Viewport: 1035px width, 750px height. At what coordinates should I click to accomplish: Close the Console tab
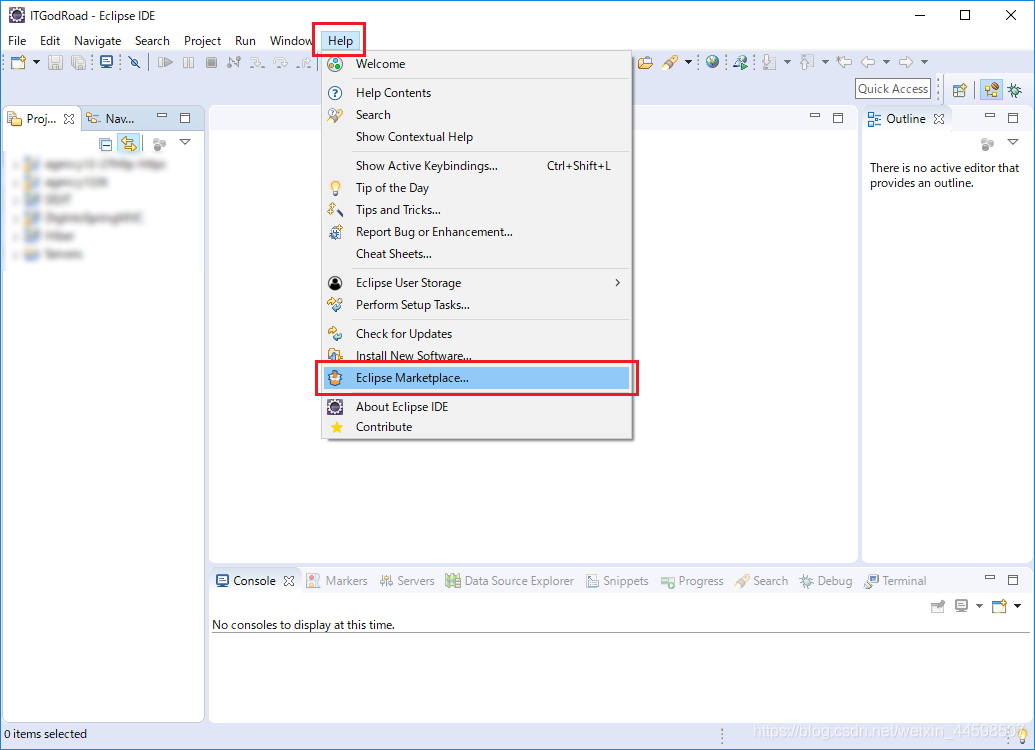pos(288,581)
